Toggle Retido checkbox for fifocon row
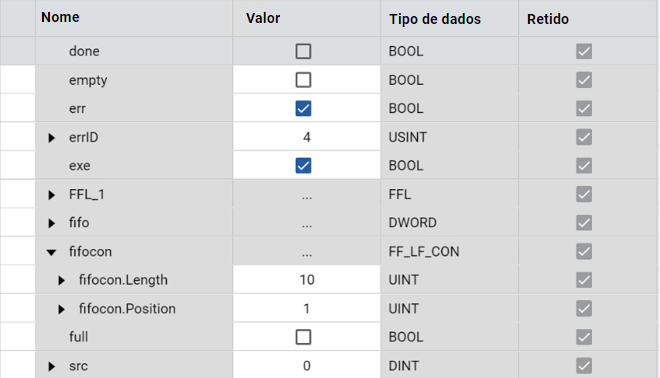Image resolution: width=660 pixels, height=378 pixels. (584, 251)
